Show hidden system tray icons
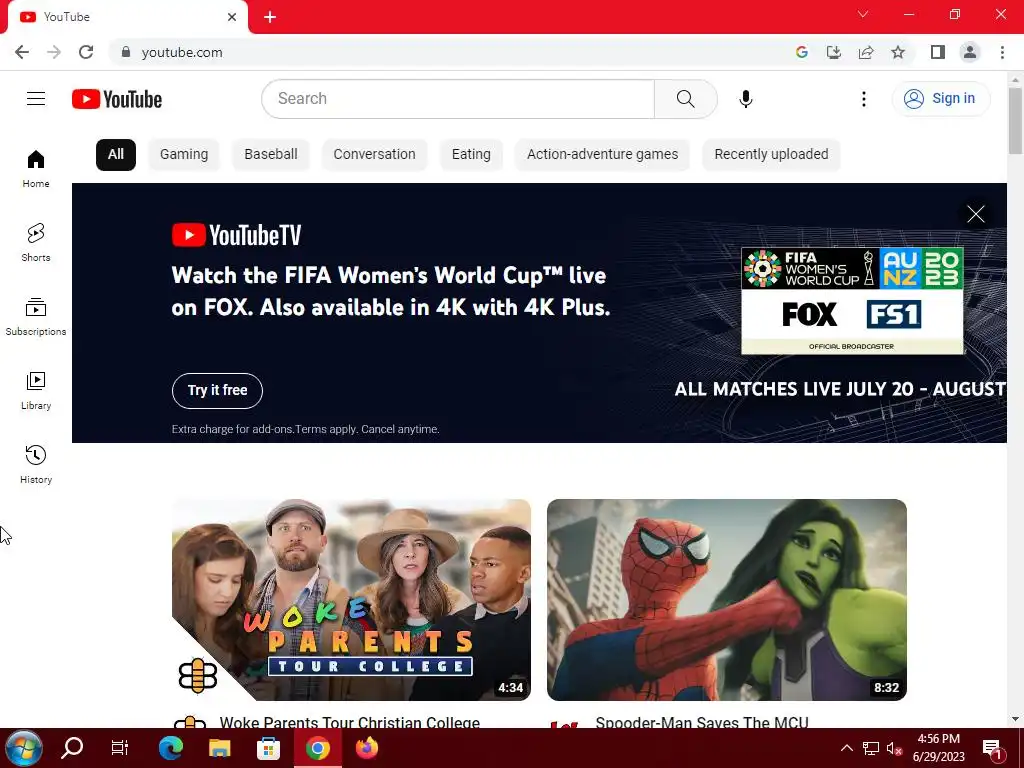 click(846, 748)
